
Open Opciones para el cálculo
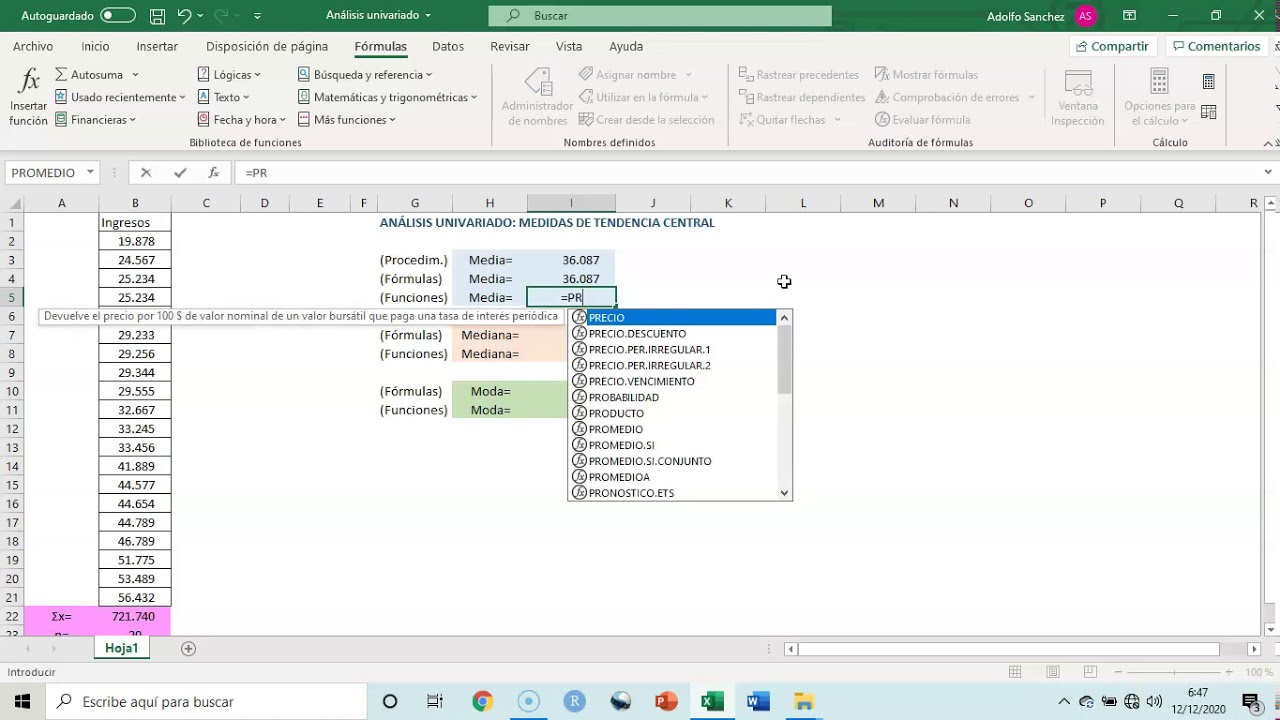click(1159, 98)
